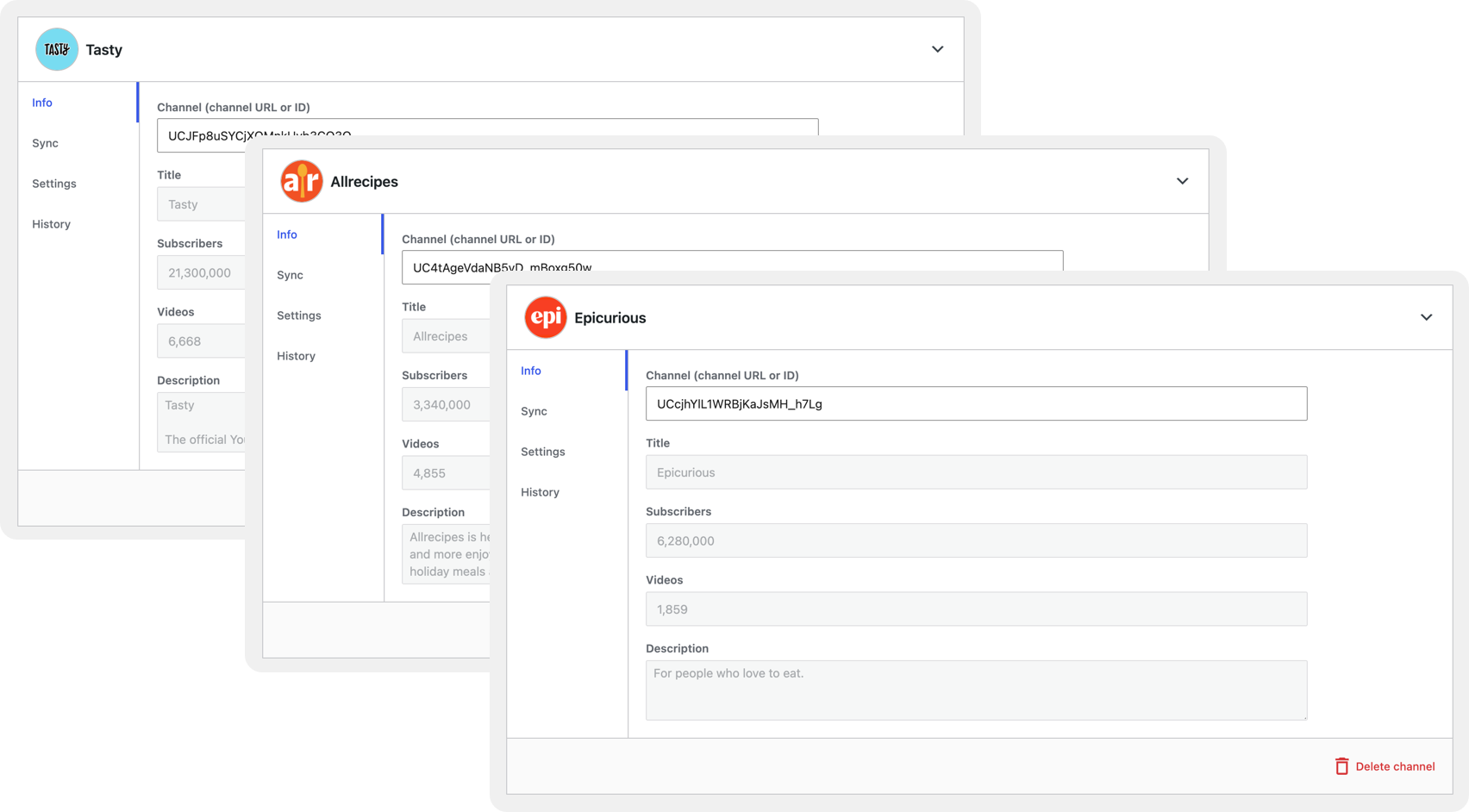Focus the Epicurious channel ID input field
Screen dimensions: 1469x812
[x=976, y=403]
